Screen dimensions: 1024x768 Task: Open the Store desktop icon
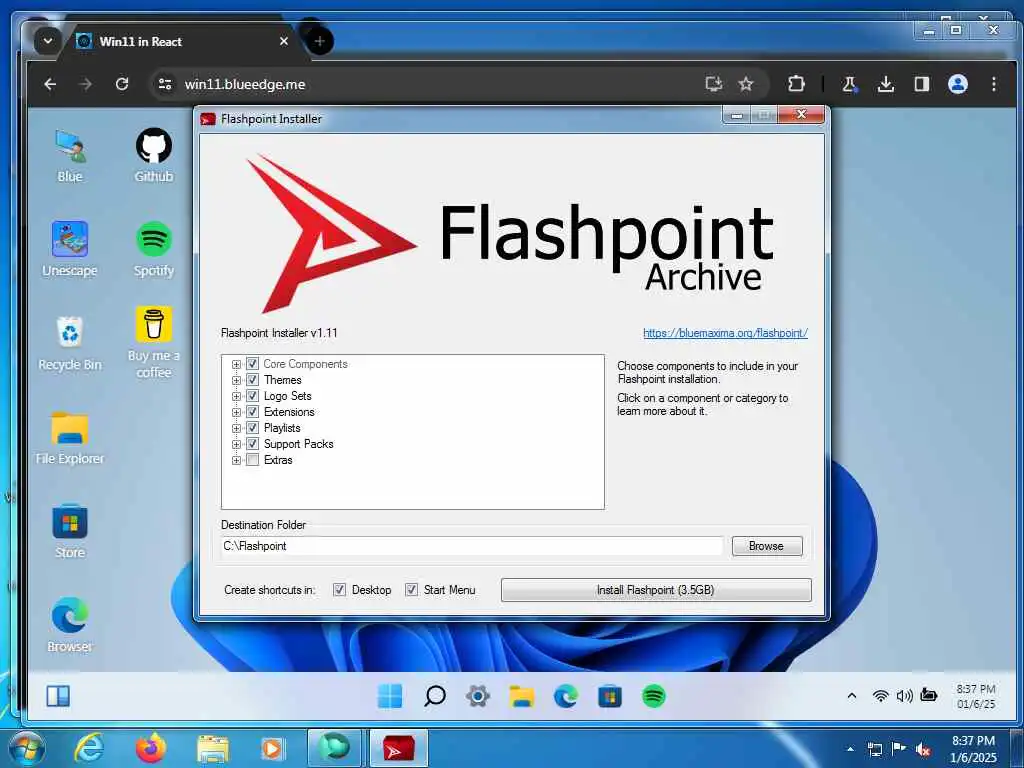(70, 532)
